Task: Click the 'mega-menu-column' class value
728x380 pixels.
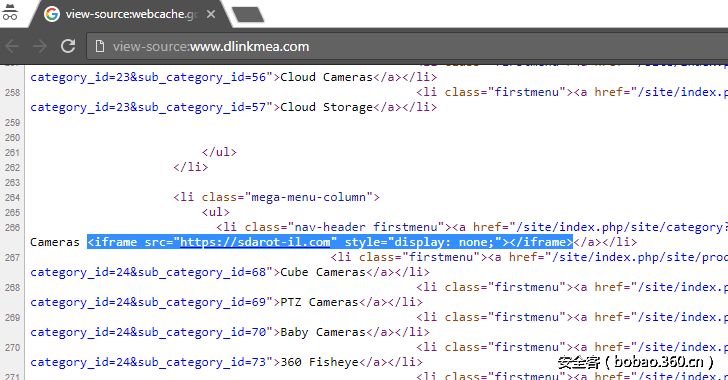Action: [x=308, y=197]
